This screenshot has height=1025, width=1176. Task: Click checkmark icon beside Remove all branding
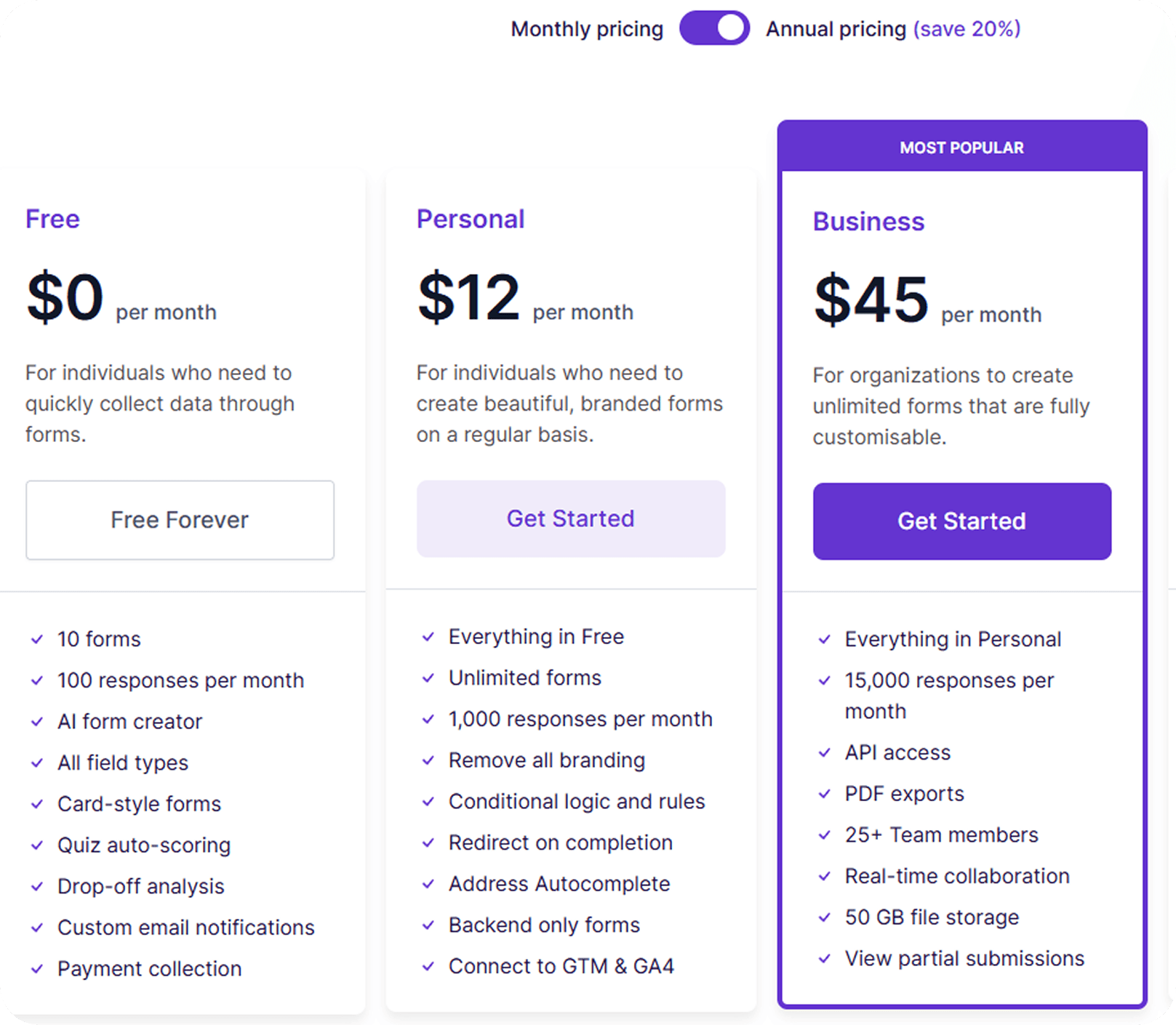pyautogui.click(x=428, y=760)
